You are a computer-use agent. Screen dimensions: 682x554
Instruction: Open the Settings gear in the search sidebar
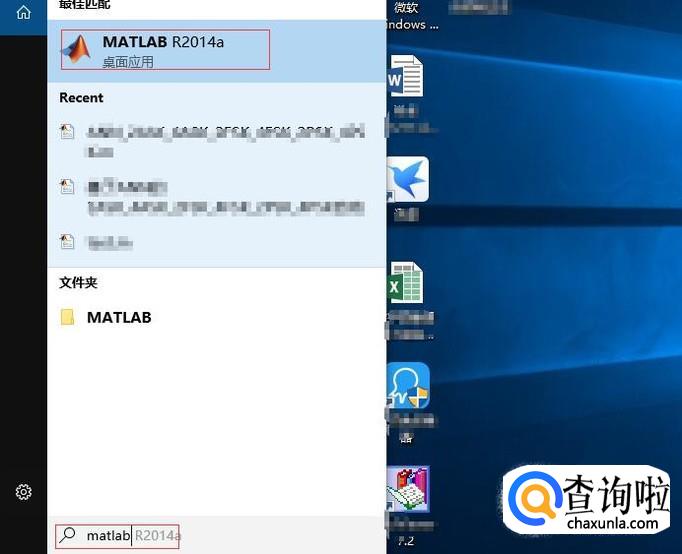click(23, 492)
